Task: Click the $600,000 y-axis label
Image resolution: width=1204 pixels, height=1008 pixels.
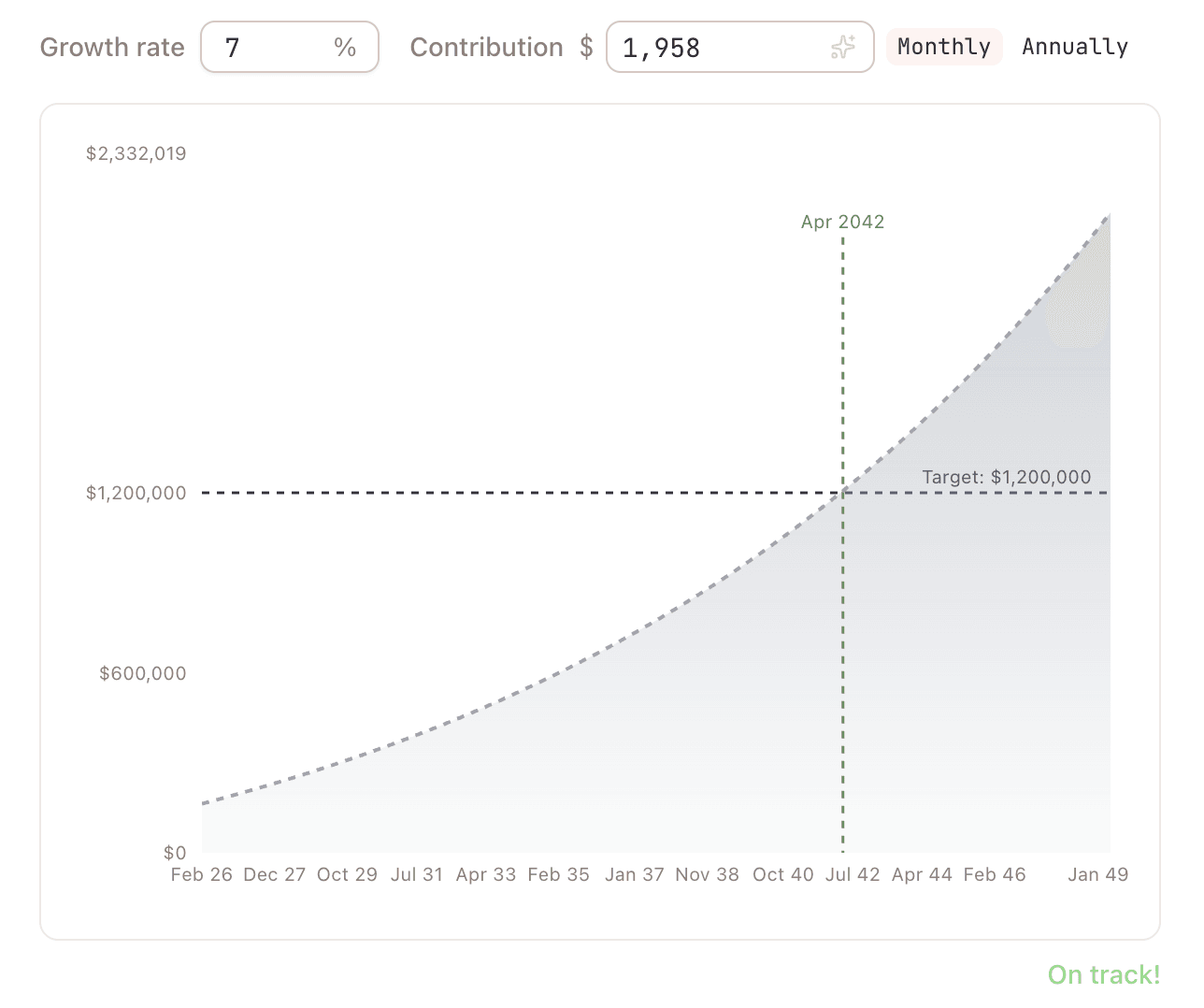Action: [142, 672]
